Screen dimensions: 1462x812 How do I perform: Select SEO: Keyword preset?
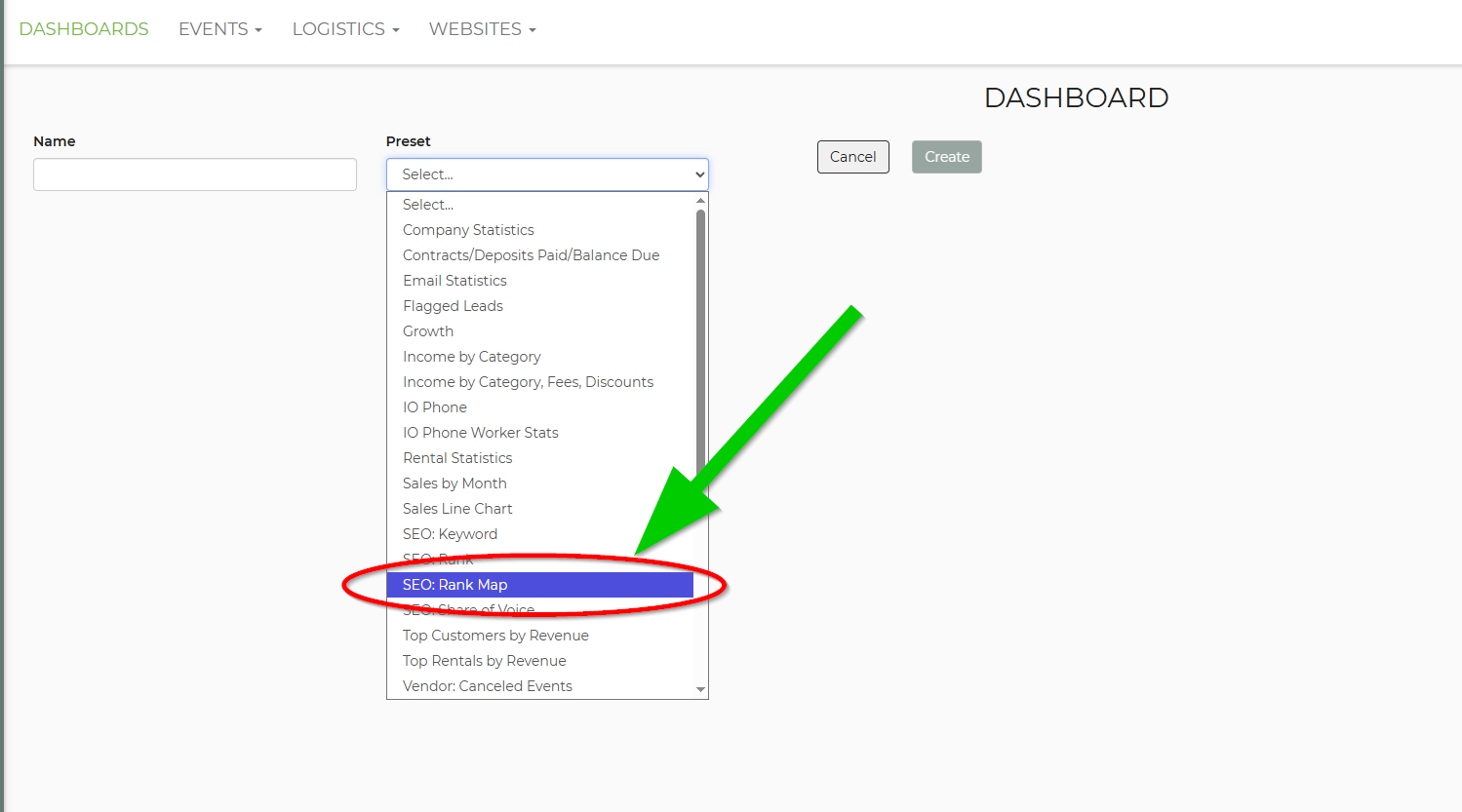point(540,534)
